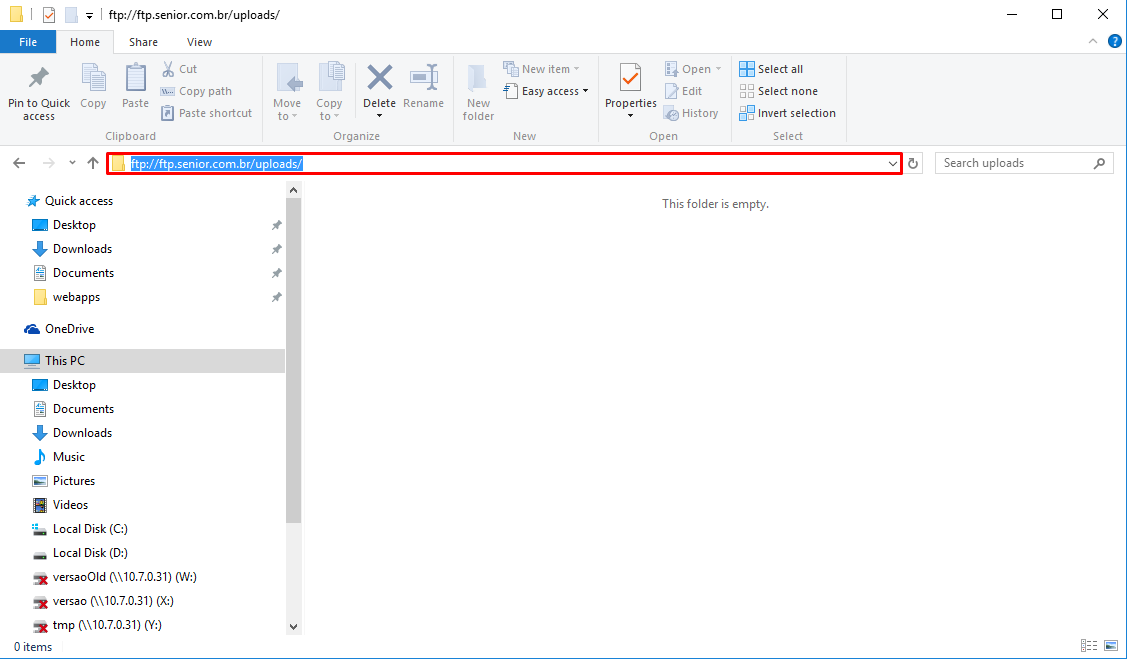Select the Cut icon

coord(170,68)
